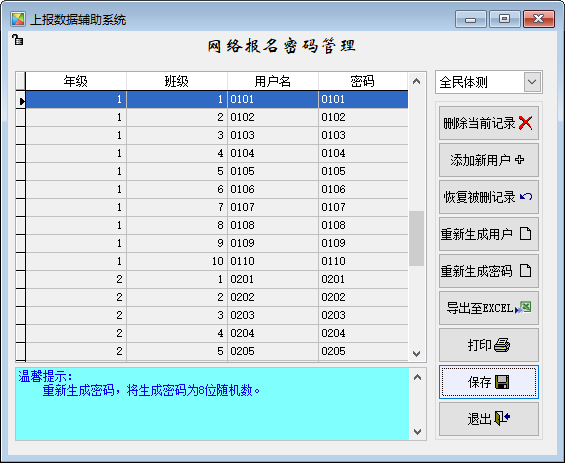
Task: Click the 用户名 column header
Action: [272, 81]
